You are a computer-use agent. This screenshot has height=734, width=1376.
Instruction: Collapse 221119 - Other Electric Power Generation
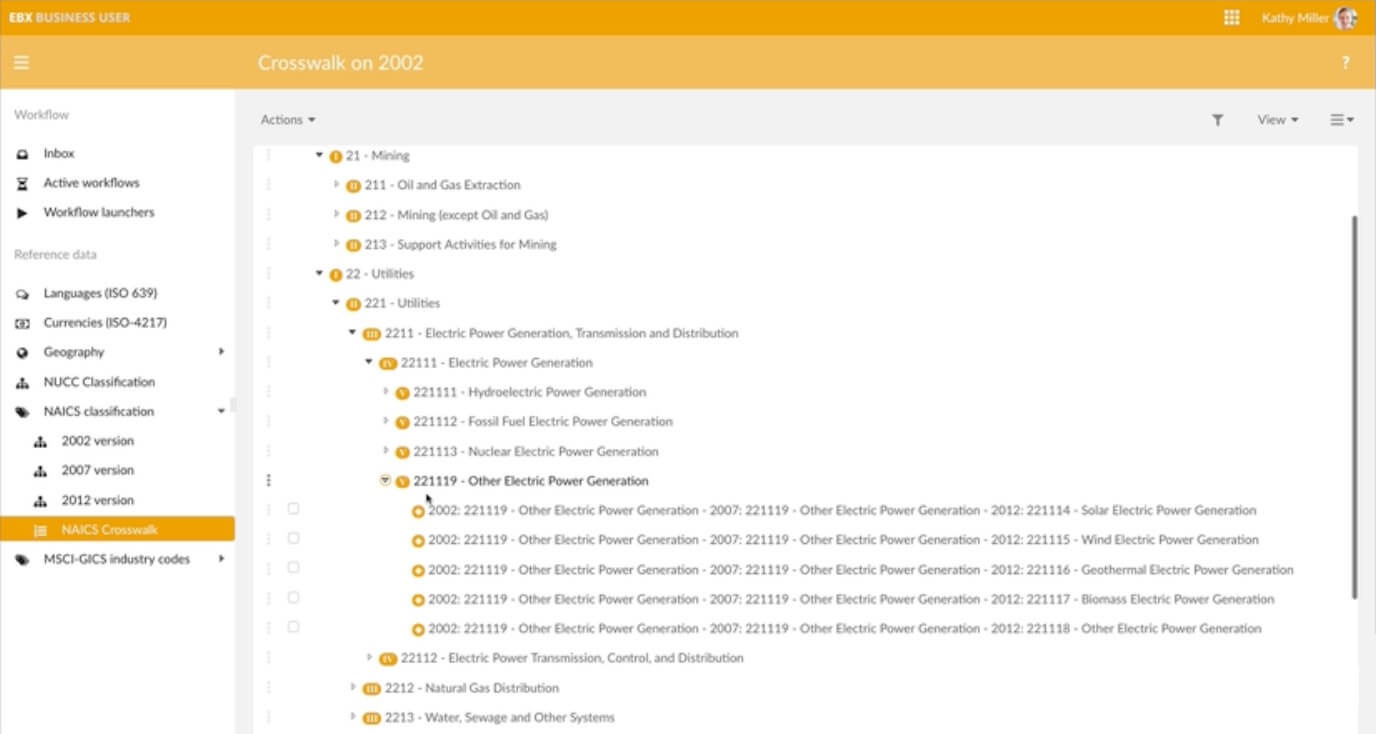[385, 481]
